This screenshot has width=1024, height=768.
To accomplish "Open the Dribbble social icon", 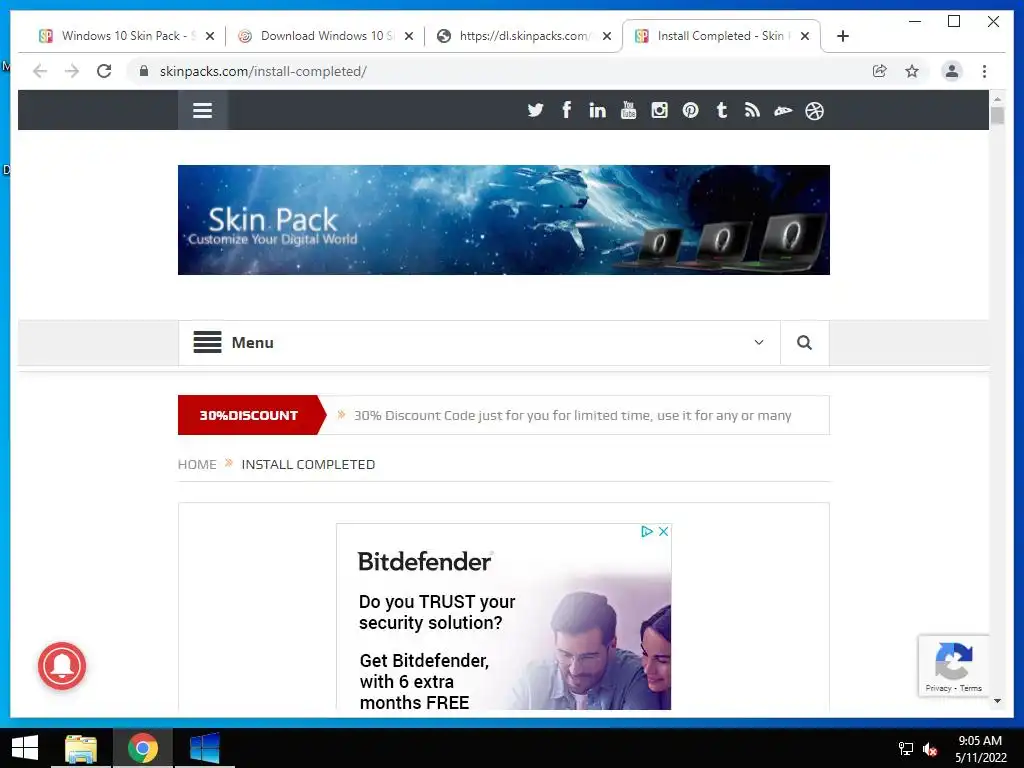I will tap(814, 111).
